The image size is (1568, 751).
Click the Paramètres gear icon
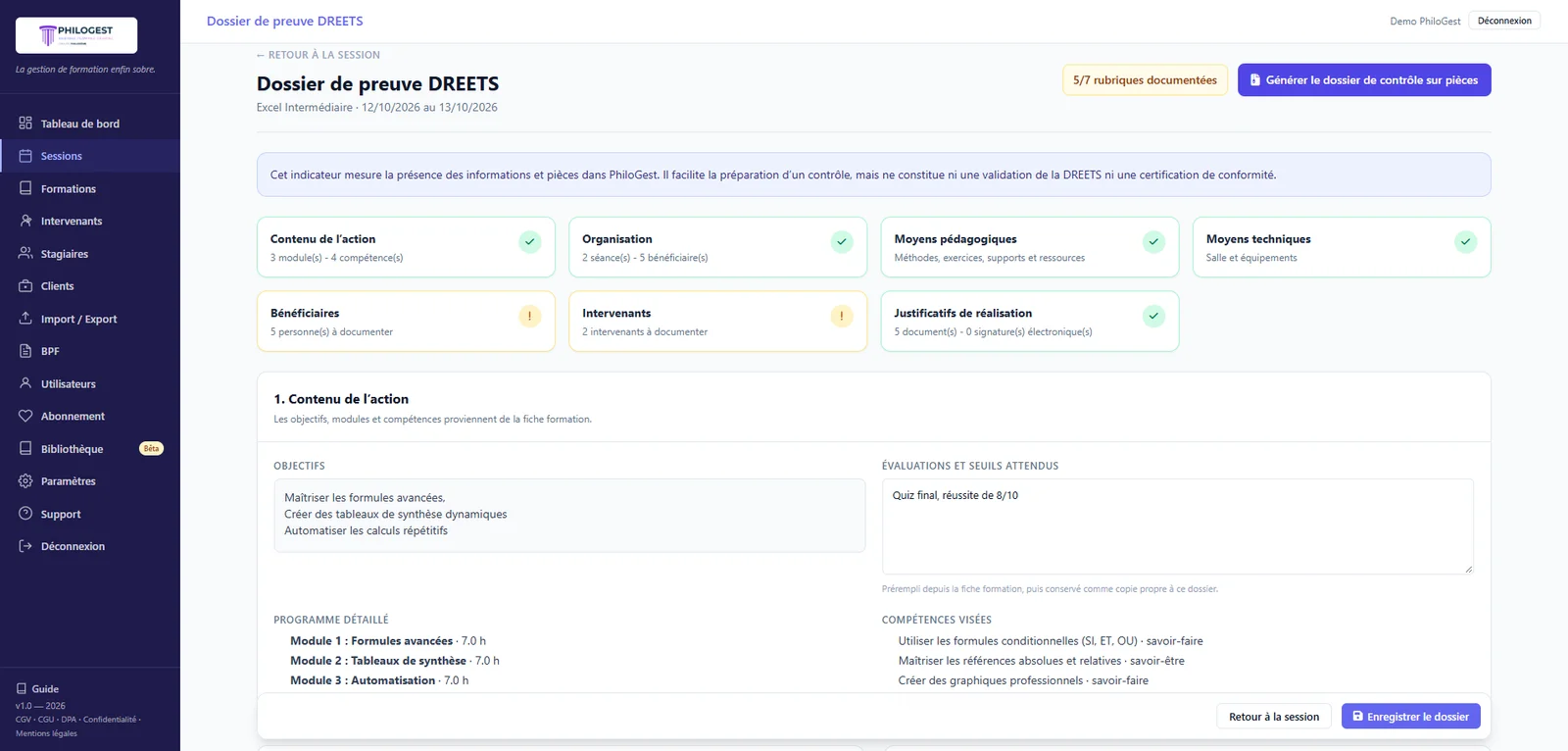coord(25,481)
